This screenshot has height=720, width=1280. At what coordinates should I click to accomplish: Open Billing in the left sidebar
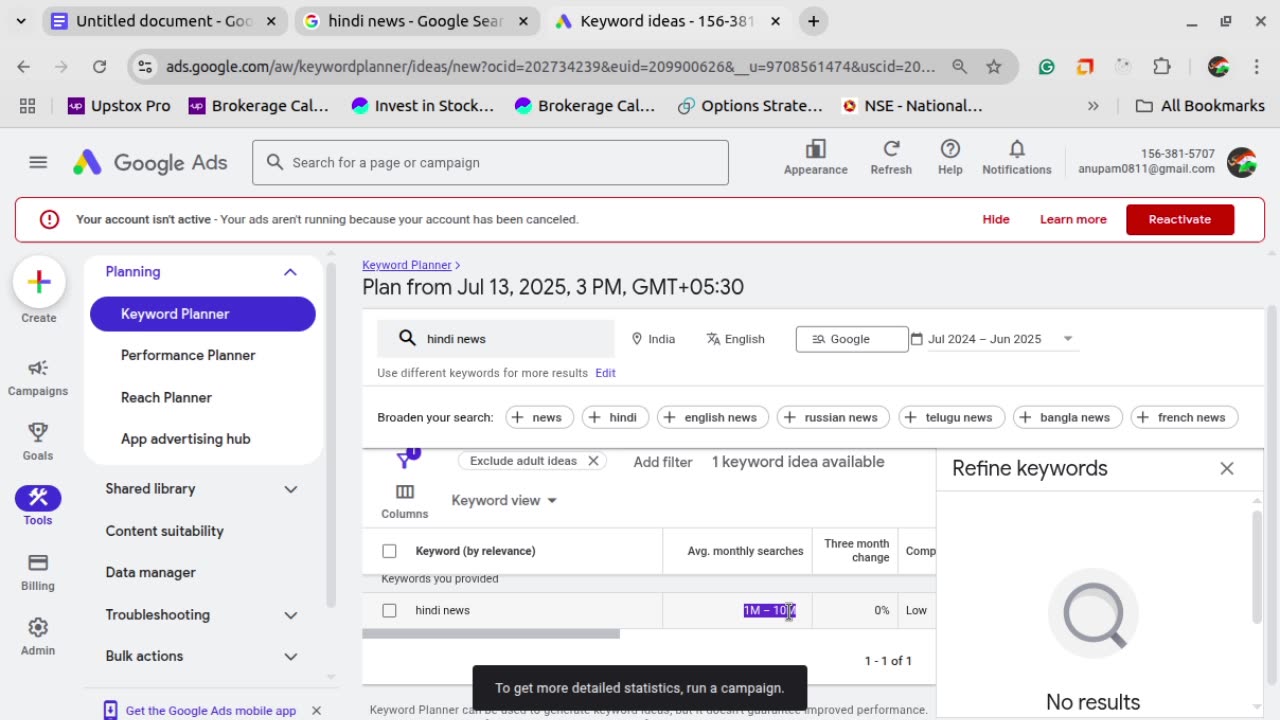(38, 572)
